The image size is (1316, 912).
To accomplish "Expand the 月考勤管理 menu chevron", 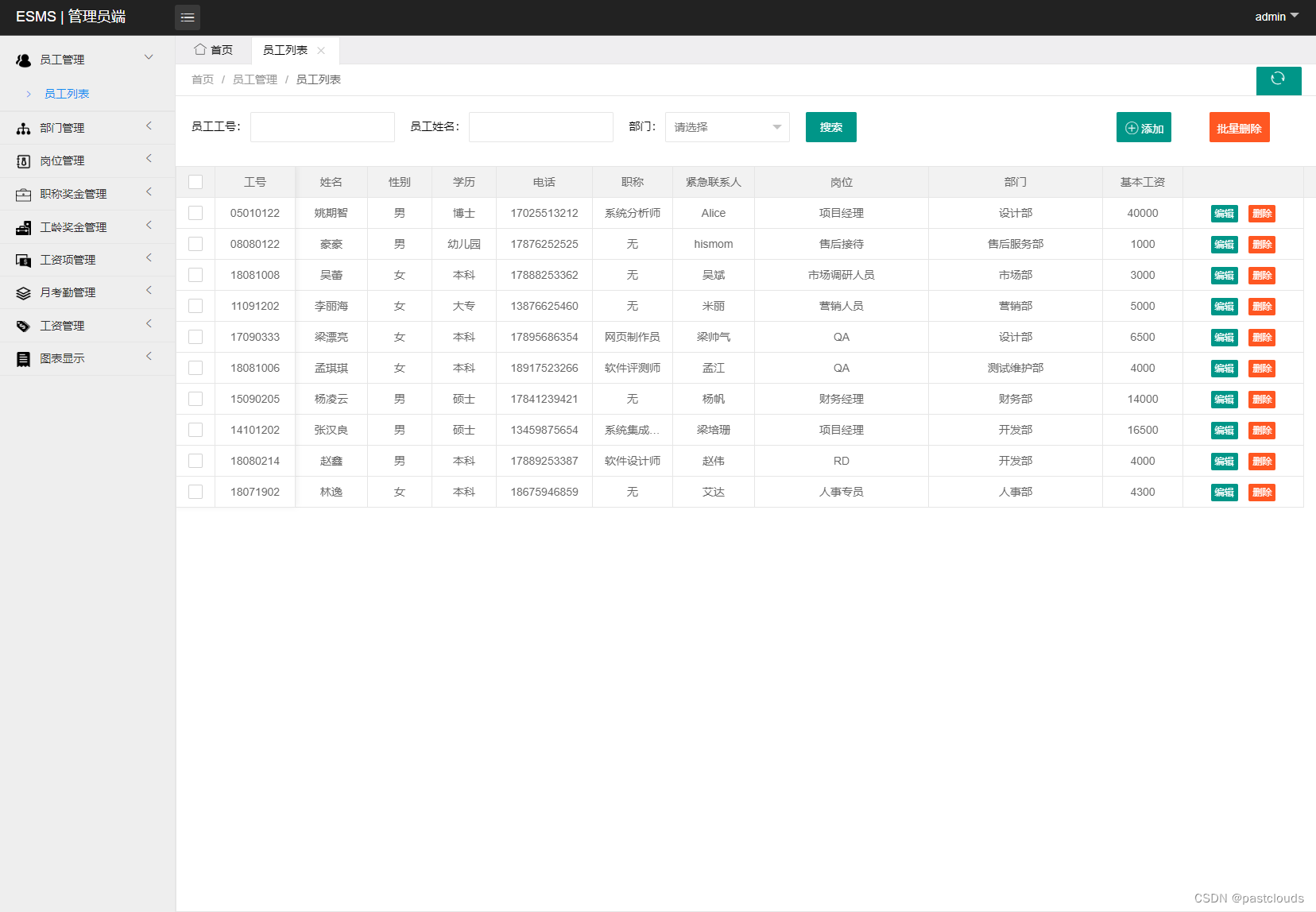I will click(x=149, y=291).
